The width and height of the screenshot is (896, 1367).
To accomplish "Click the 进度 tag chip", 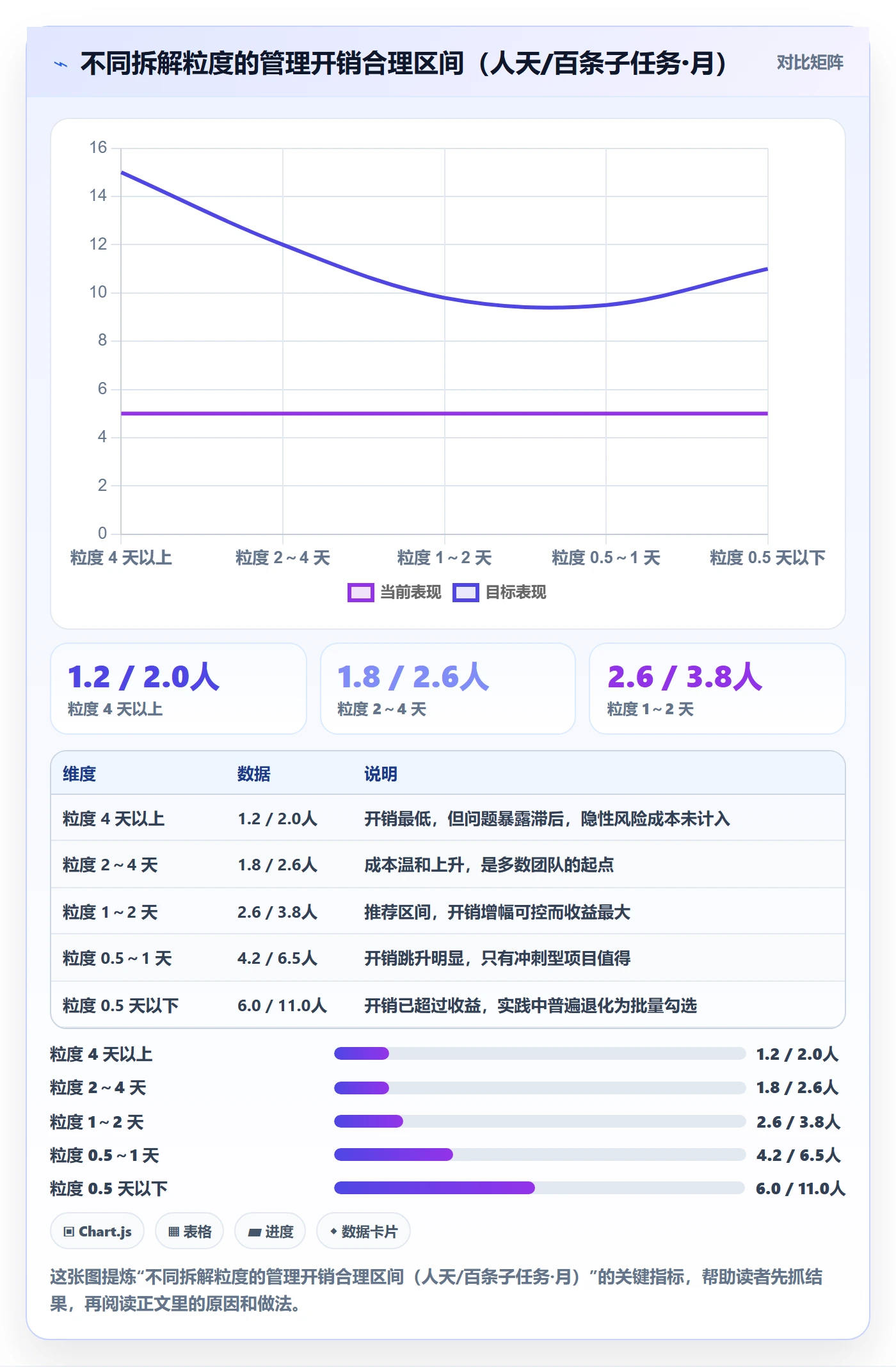I will point(270,1231).
